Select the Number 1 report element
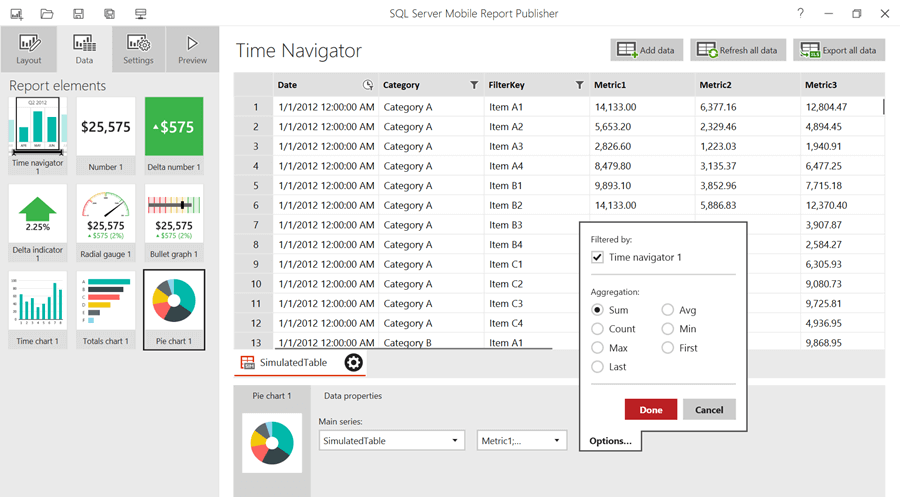Viewport: 900px width, 497px height. pos(106,135)
